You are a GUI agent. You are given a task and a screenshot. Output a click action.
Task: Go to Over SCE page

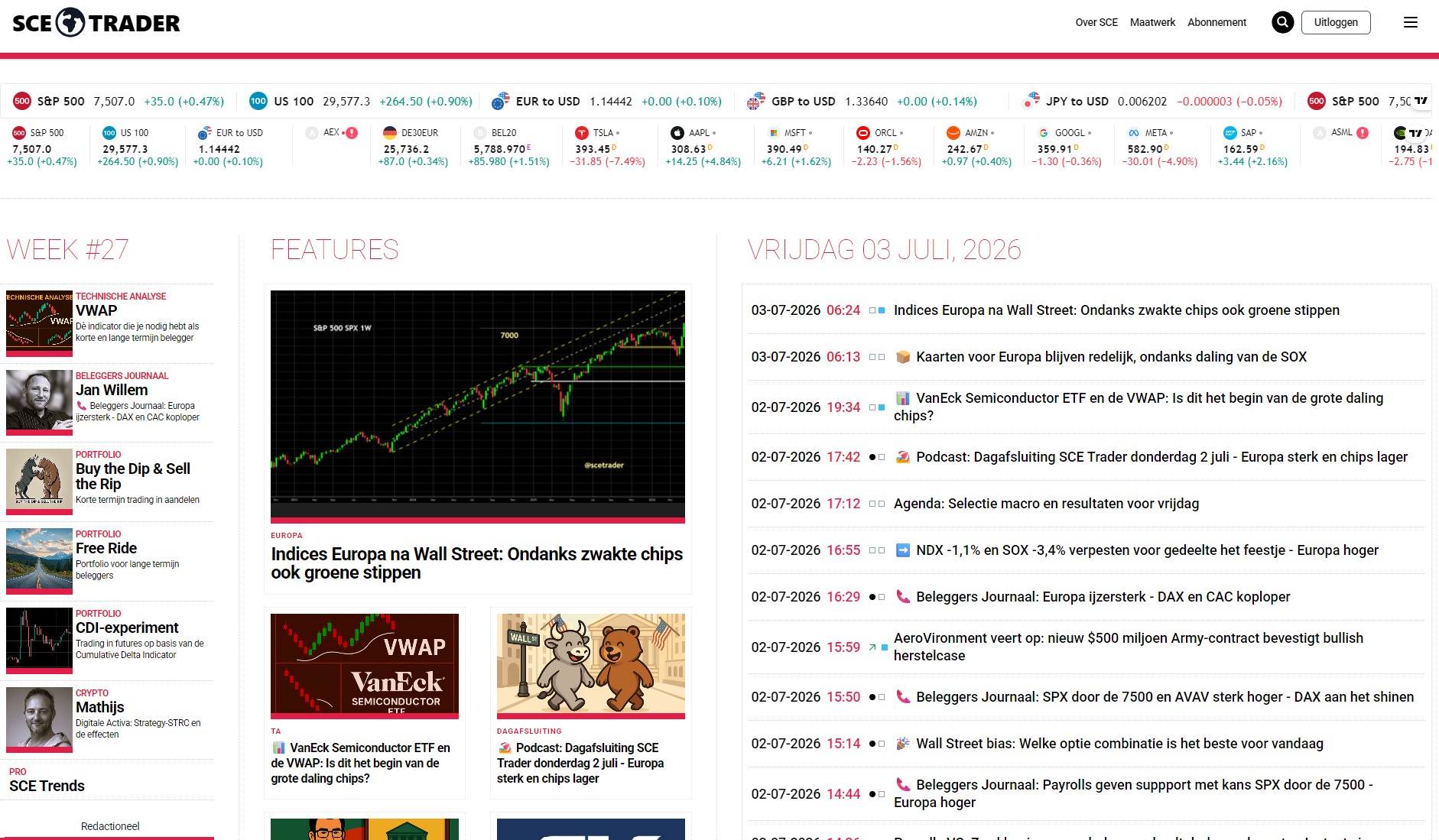(1096, 22)
